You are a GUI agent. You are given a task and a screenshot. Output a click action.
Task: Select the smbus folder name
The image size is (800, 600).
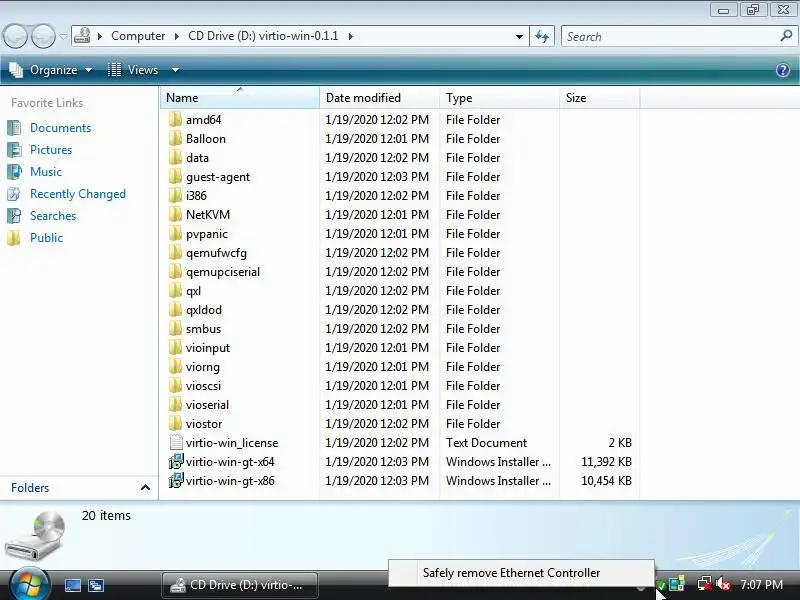point(203,329)
